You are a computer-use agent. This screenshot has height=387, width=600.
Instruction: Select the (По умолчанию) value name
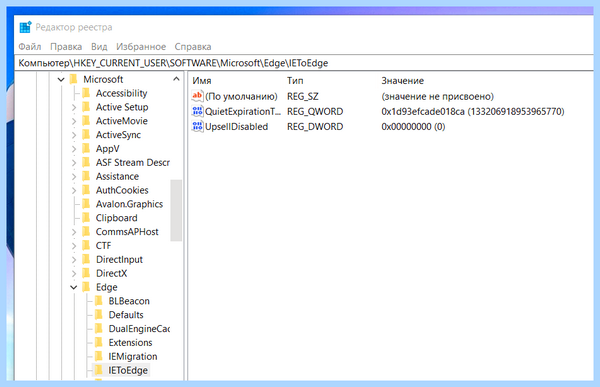(x=241, y=96)
